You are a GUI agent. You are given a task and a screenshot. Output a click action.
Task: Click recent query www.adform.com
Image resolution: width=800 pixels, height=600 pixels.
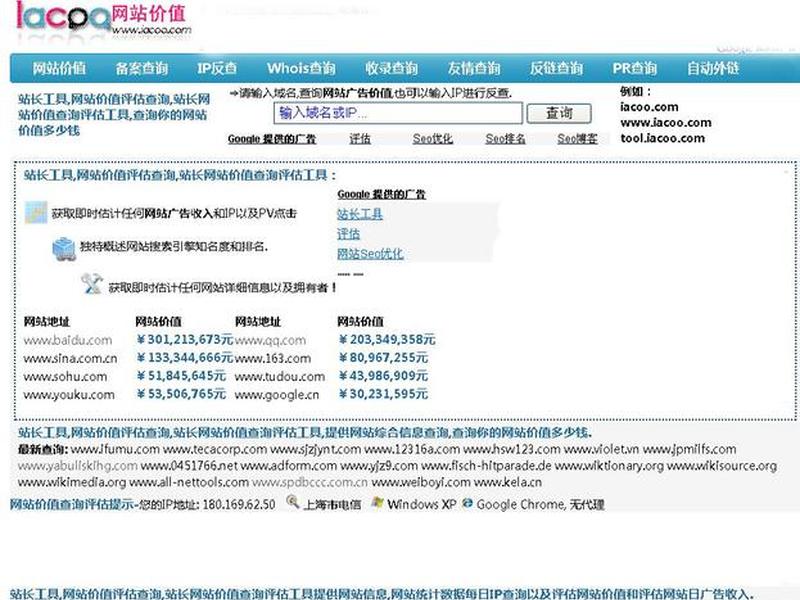pyautogui.click(x=289, y=466)
